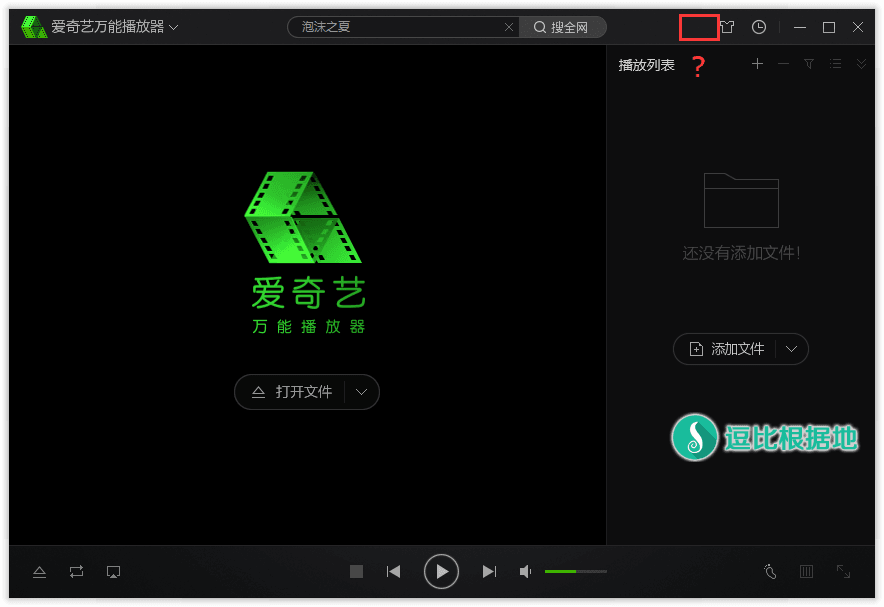This screenshot has width=884, height=607.
Task: Open the 爱奇艺万能播放器 main menu chevron
Action: 174,27
